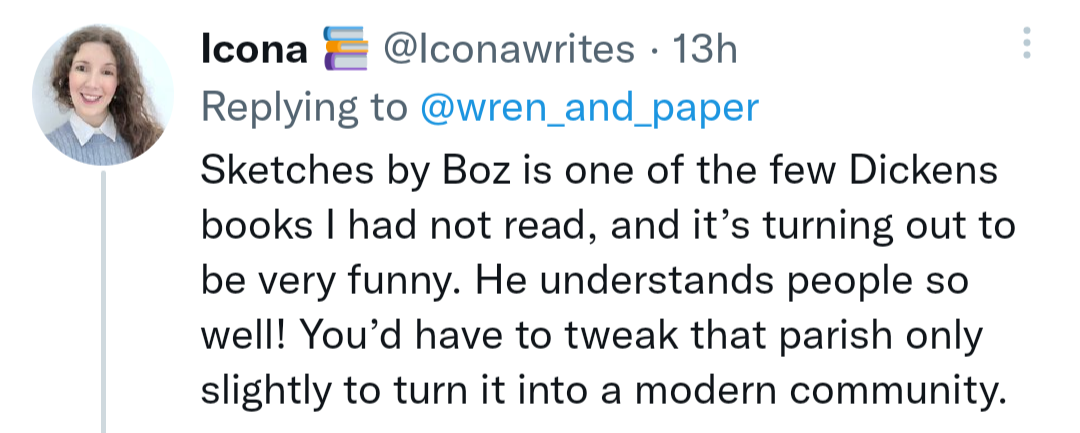The width and height of the screenshot is (1080, 433).
Task: Click the vertical thread line below the avatar
Action: pos(104,300)
